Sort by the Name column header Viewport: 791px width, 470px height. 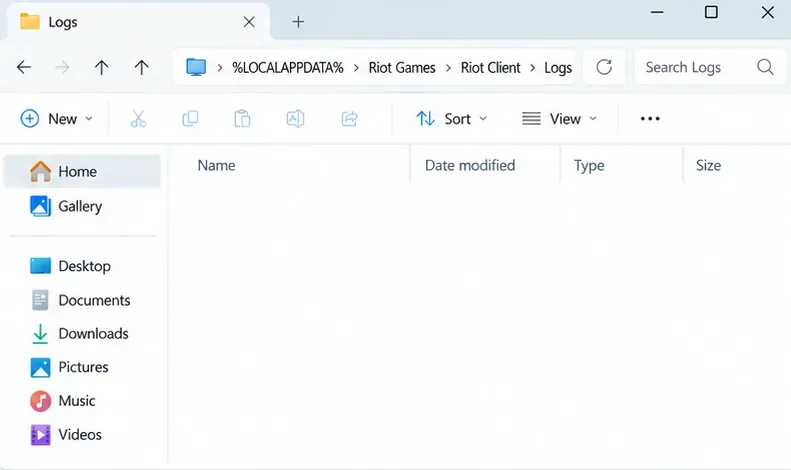pyautogui.click(x=216, y=165)
